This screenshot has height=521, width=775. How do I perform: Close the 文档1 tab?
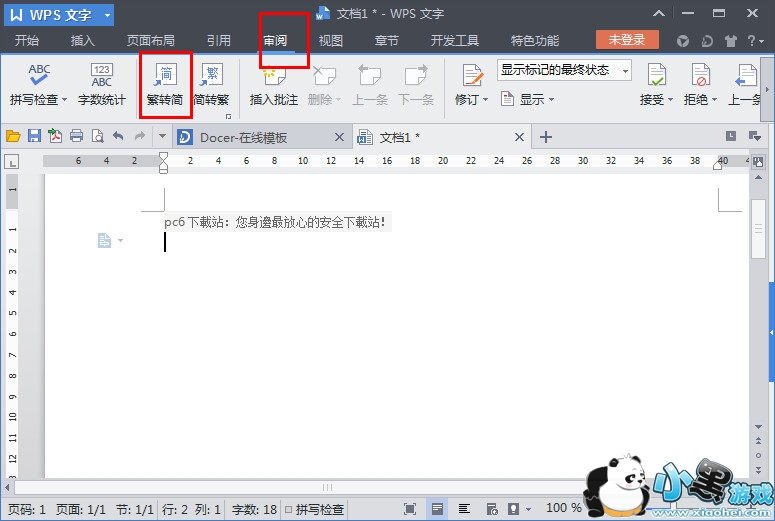(x=519, y=137)
